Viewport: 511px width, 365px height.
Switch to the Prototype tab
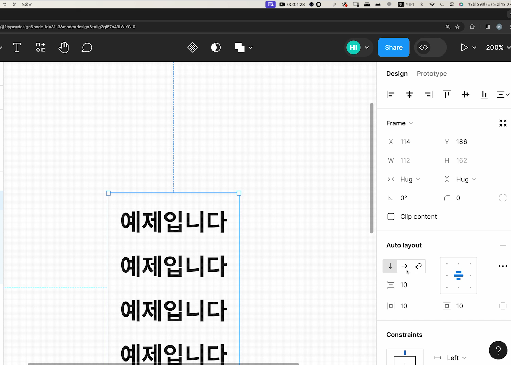click(x=431, y=73)
